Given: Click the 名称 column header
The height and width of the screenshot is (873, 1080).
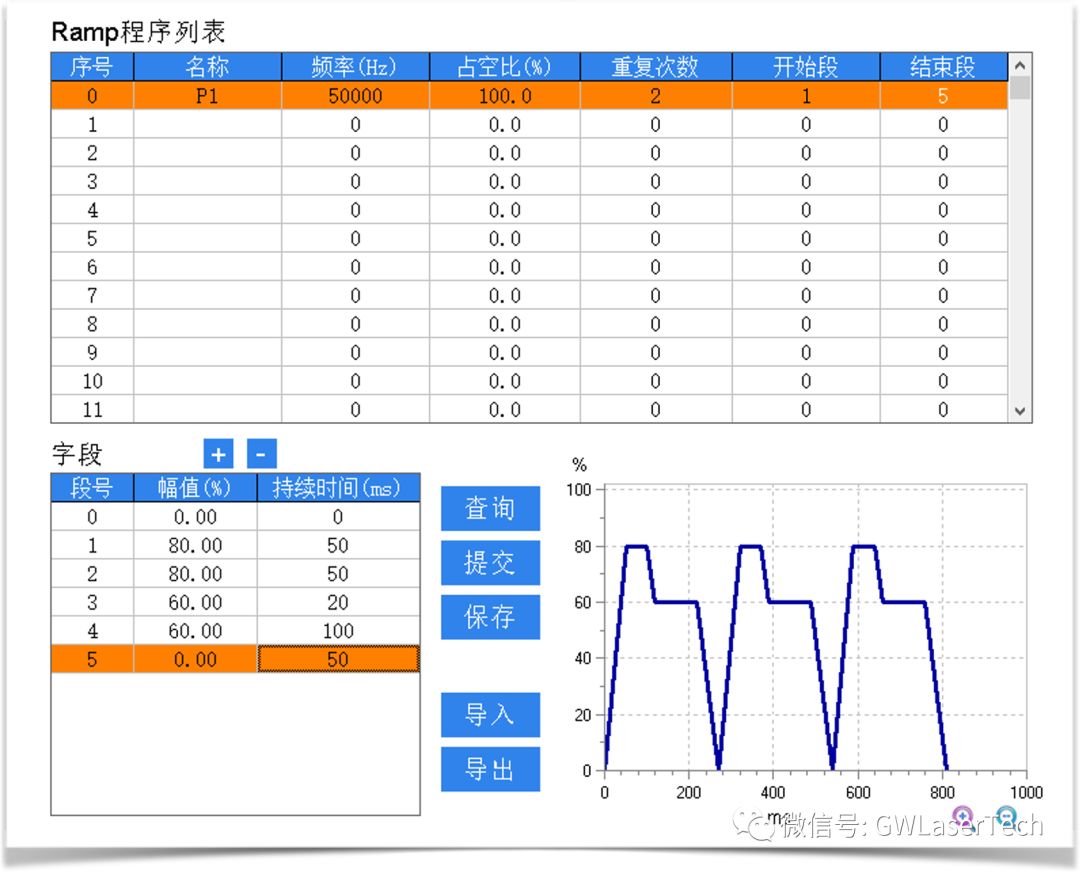Looking at the screenshot, I should pyautogui.click(x=207, y=67).
